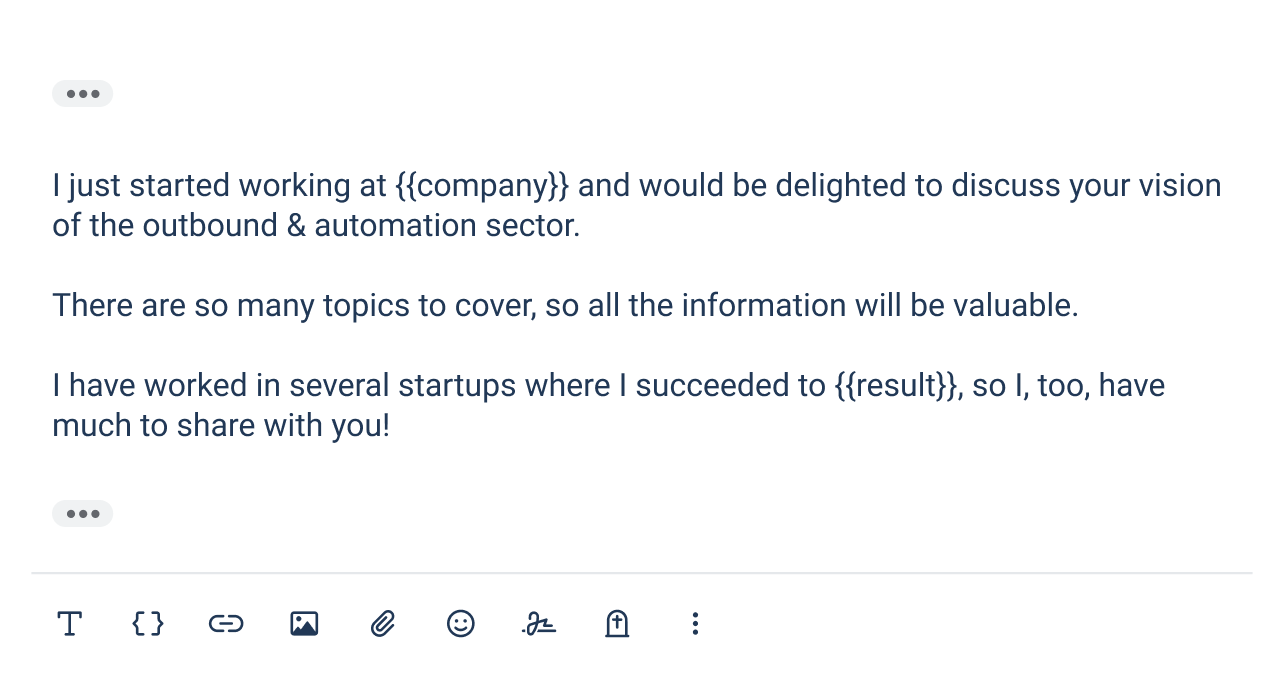Insert your signature

tap(539, 623)
